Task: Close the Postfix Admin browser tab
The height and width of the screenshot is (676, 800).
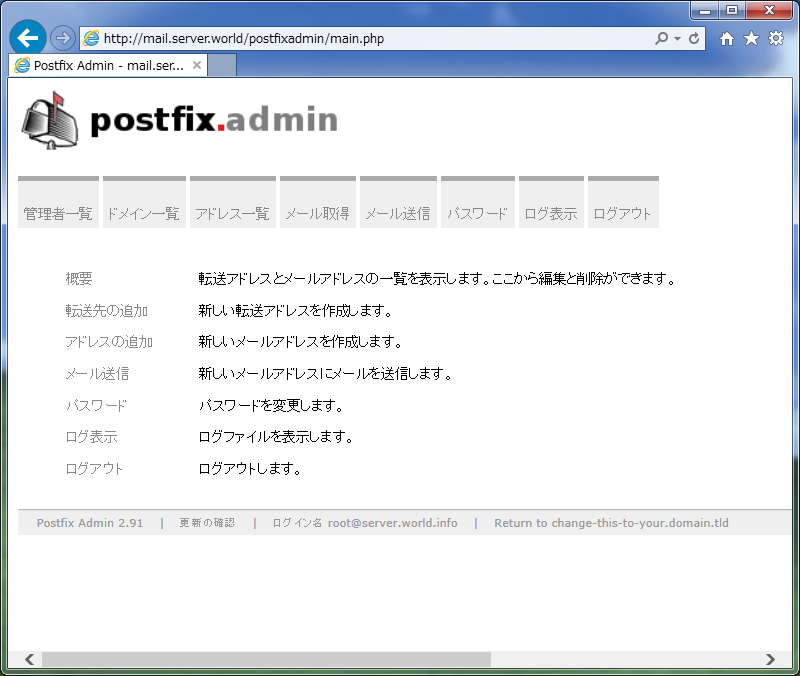Action: click(x=197, y=65)
